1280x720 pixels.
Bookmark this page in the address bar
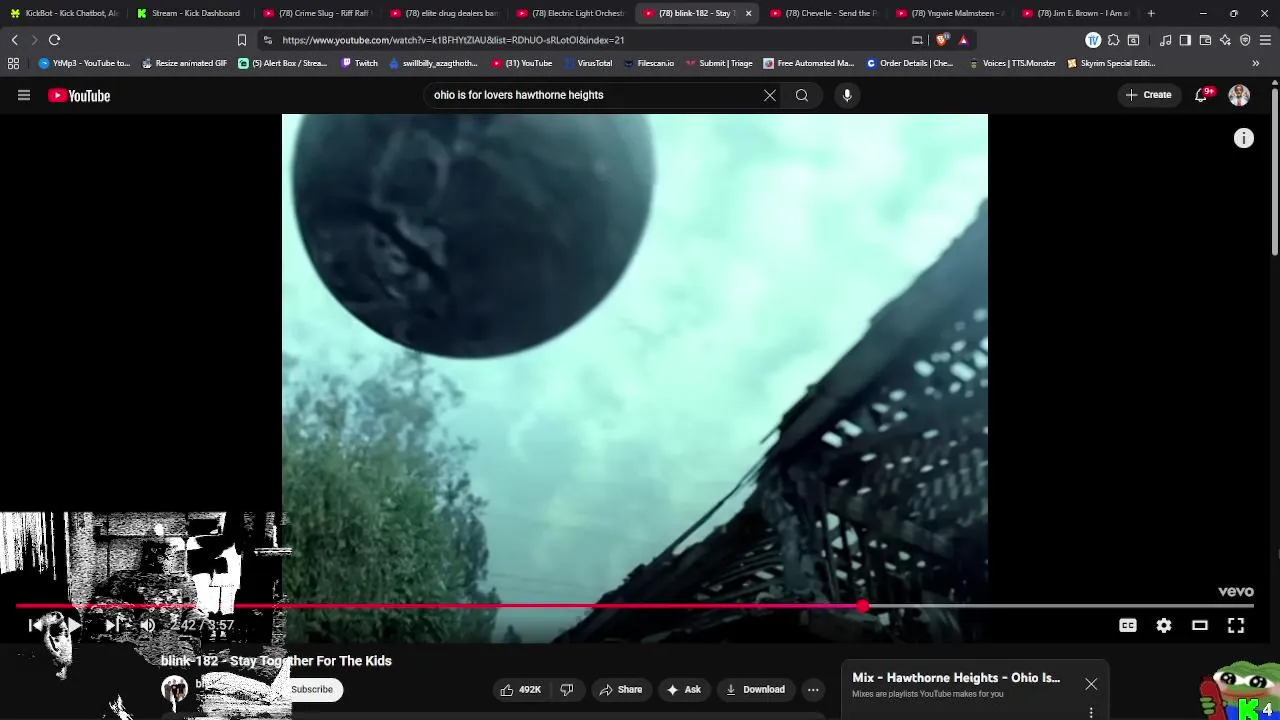click(241, 40)
